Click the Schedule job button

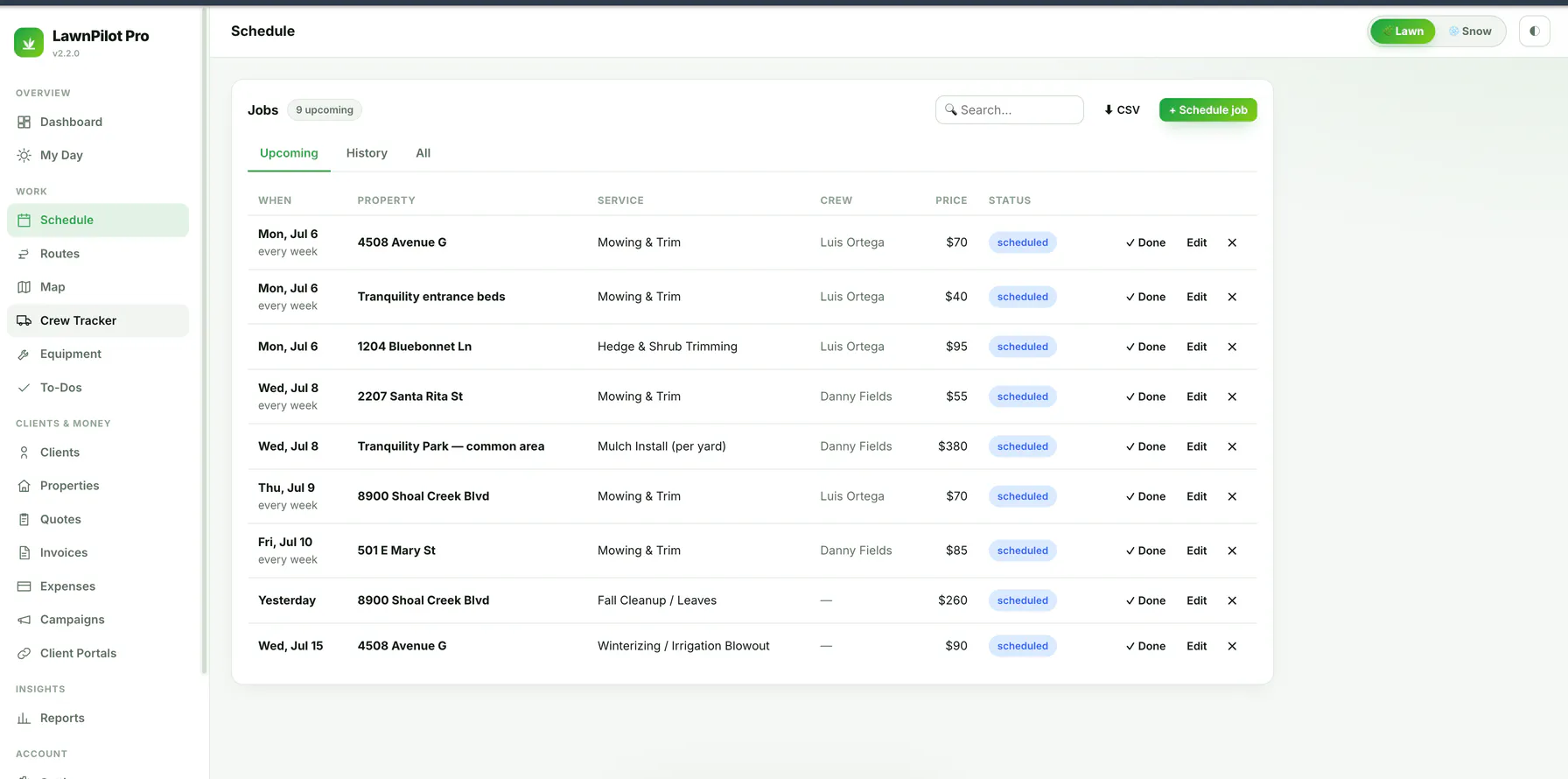[x=1207, y=109]
